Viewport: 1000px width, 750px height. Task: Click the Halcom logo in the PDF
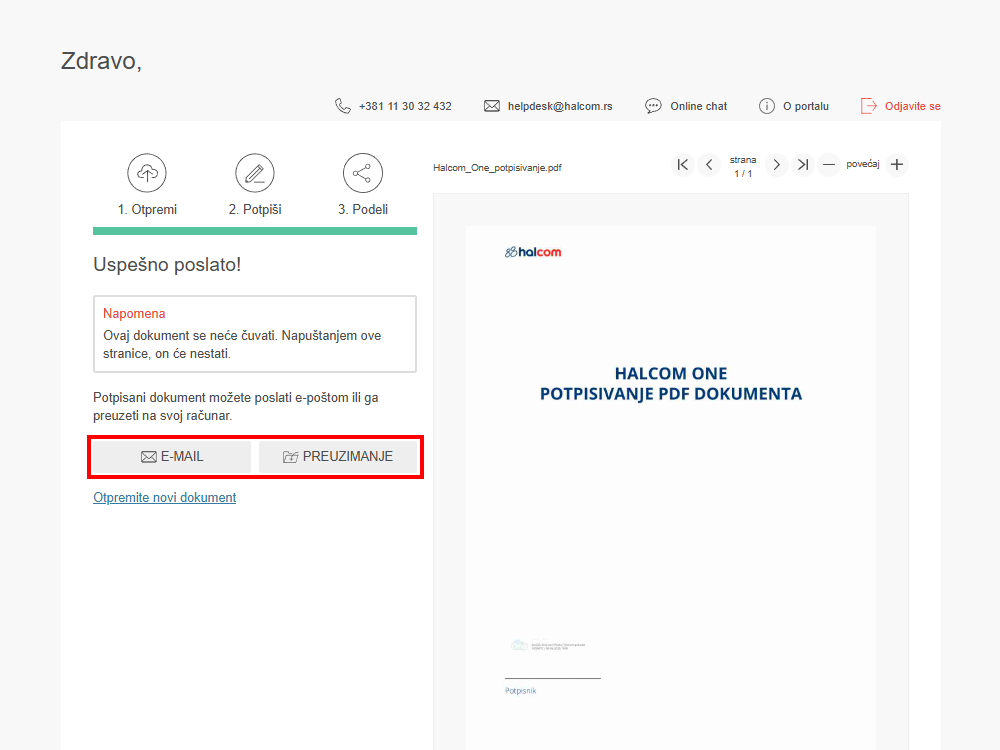click(533, 252)
